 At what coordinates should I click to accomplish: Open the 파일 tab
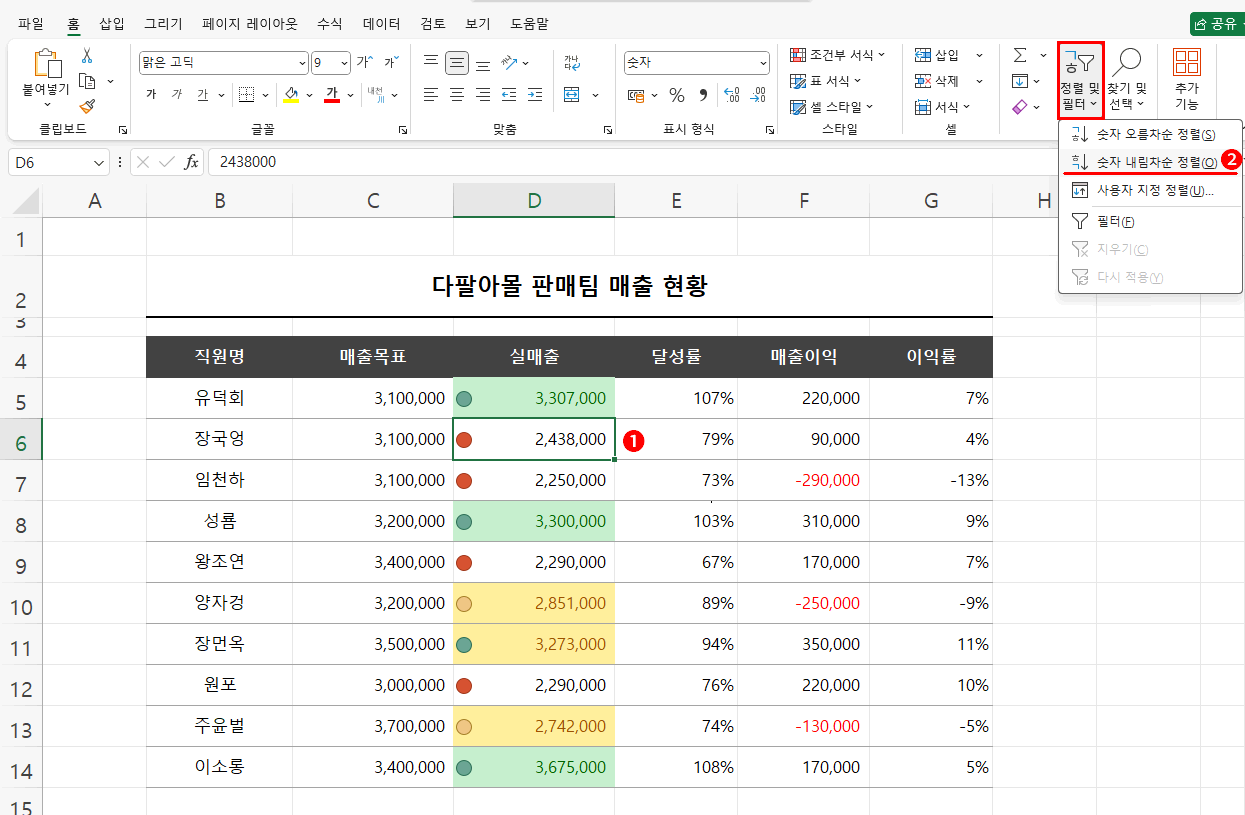pos(31,23)
